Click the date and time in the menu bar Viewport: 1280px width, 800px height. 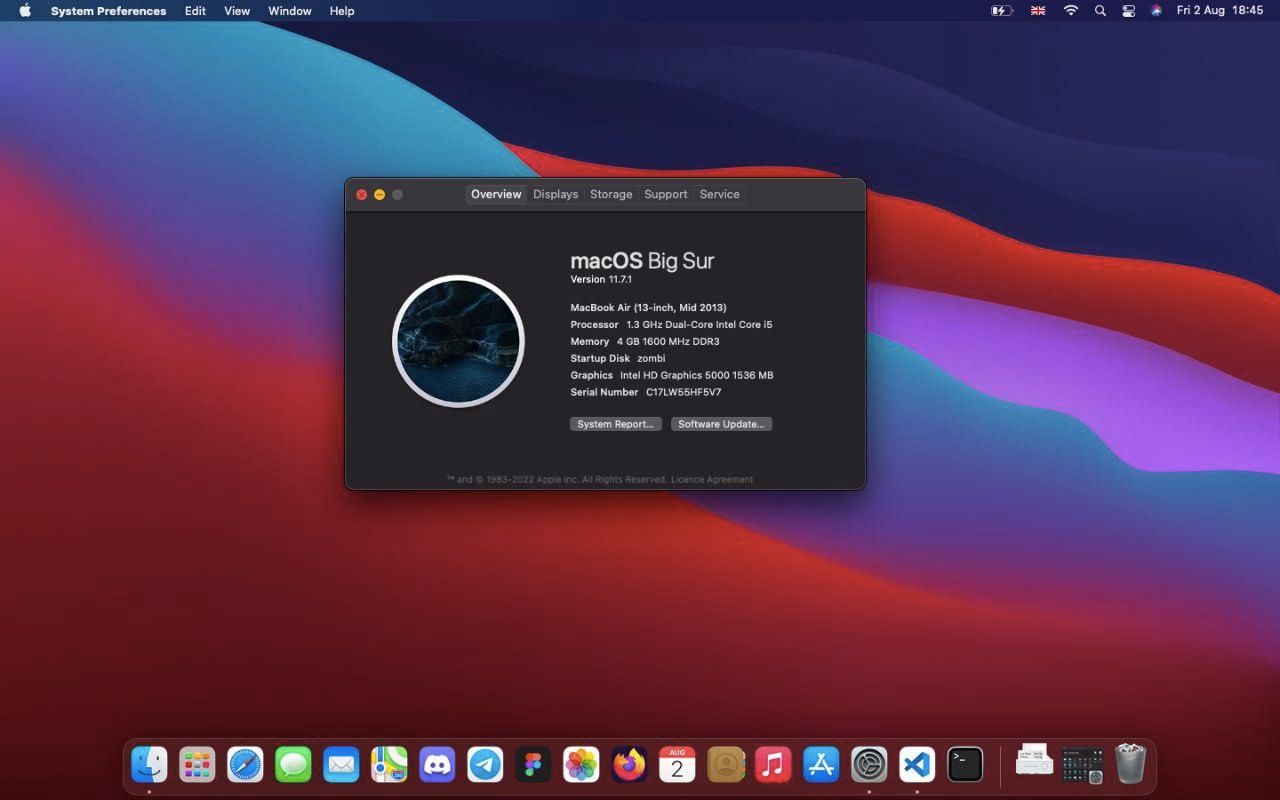click(1220, 11)
